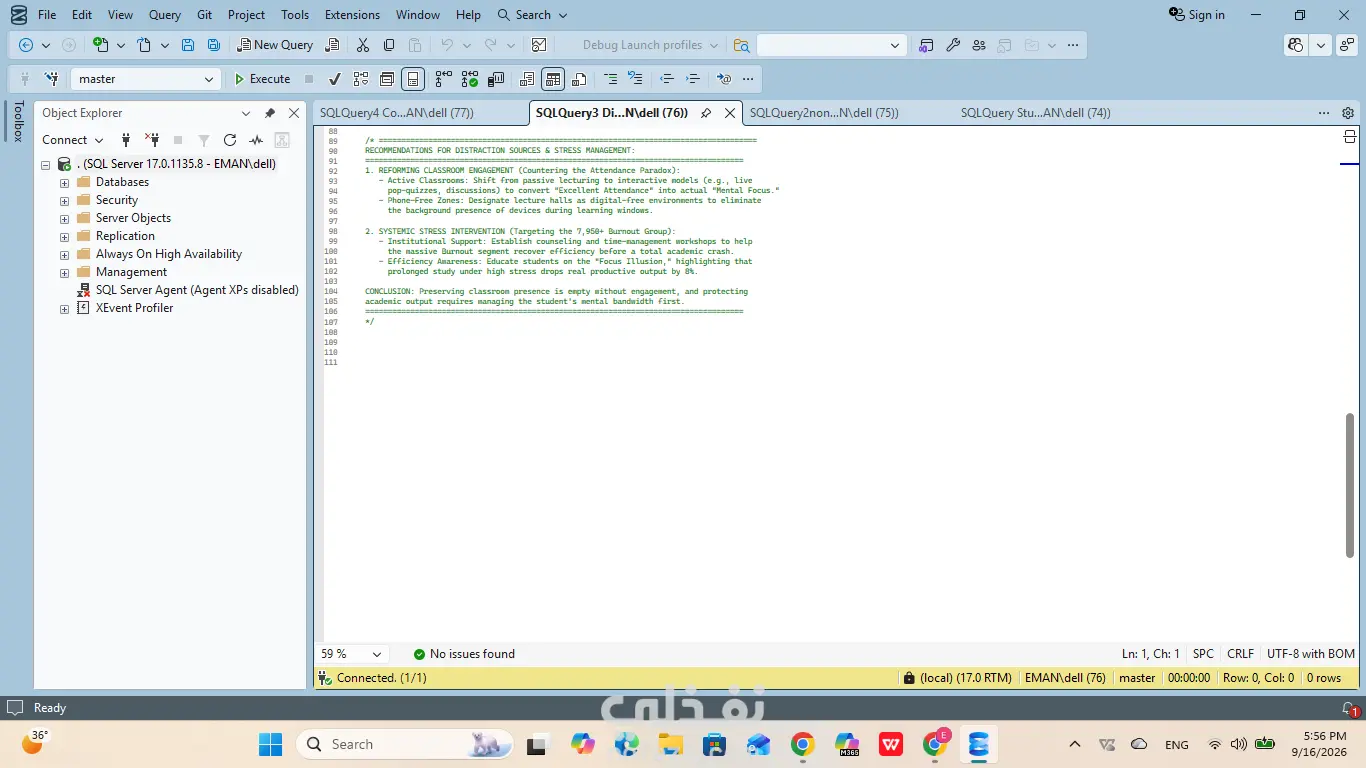Toggle Results to Grid output mode

point(553,79)
